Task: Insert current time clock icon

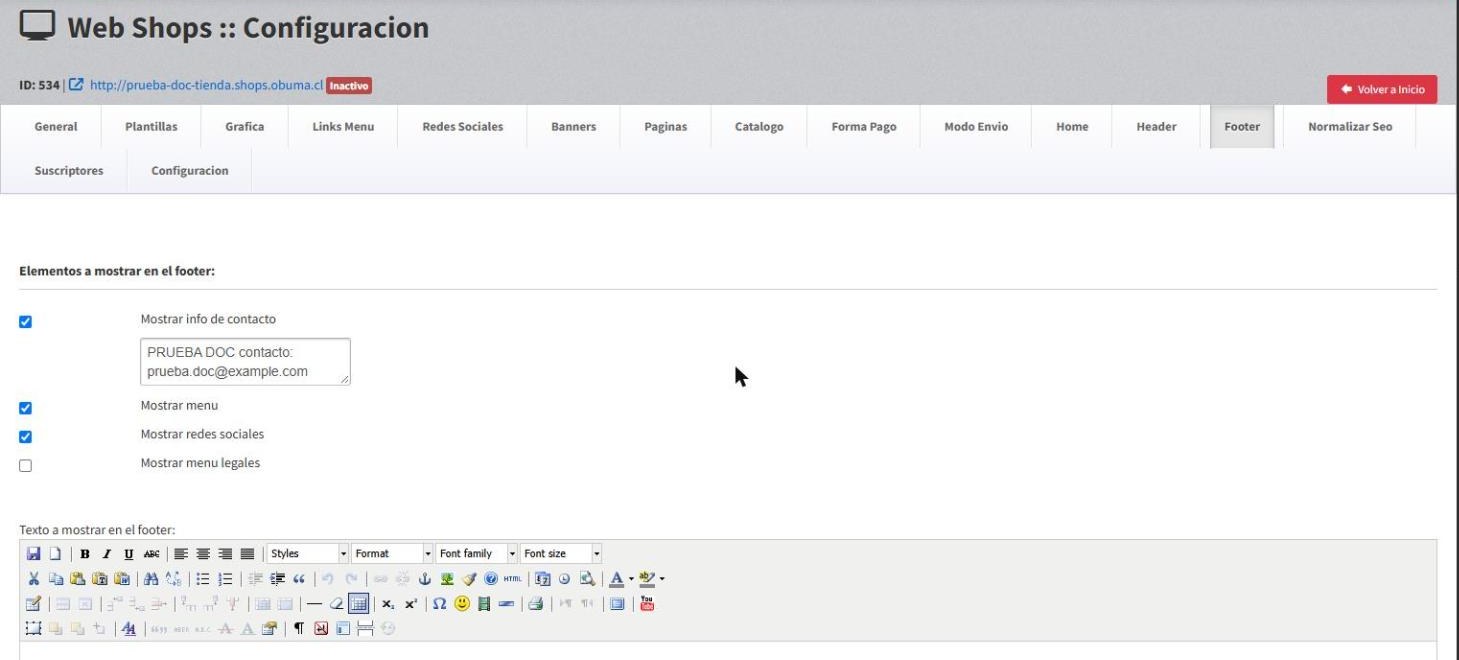Action: (564, 578)
